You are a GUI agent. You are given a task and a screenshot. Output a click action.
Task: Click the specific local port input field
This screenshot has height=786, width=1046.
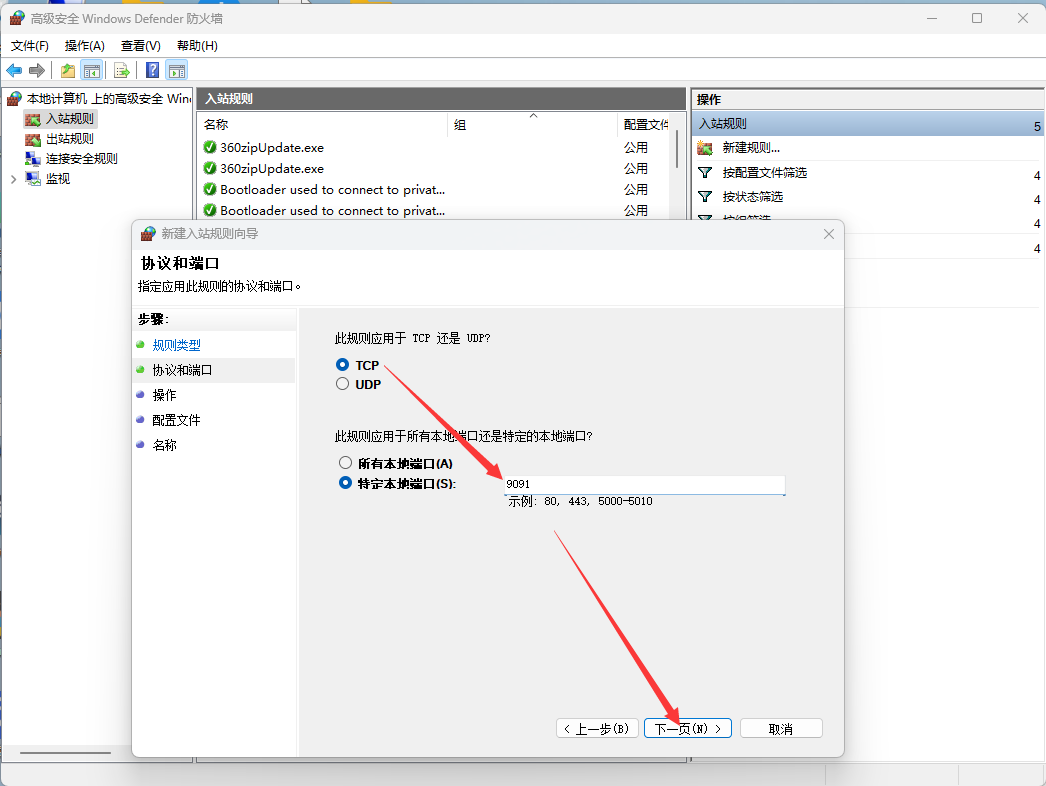[645, 484]
